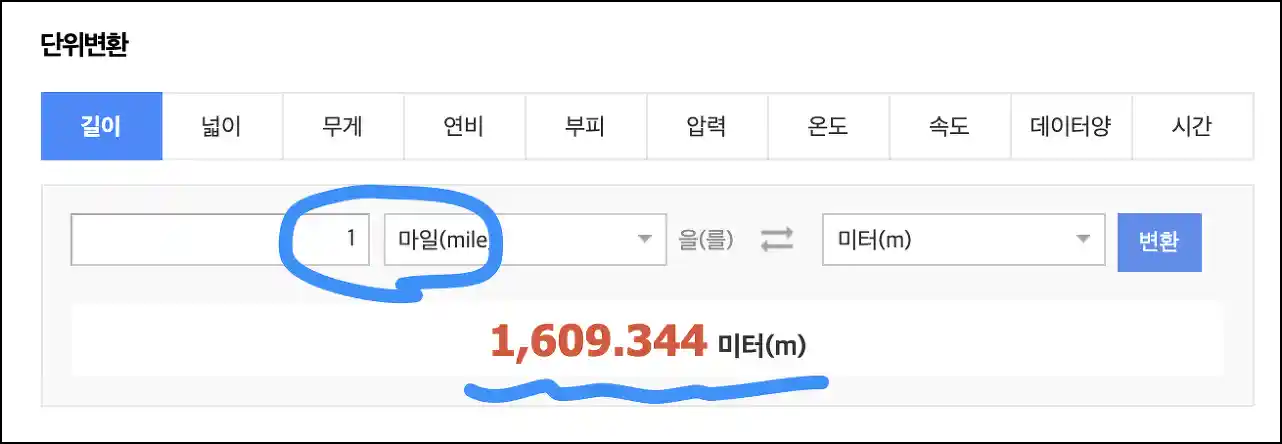Click the 1,609.344 result value
The width and height of the screenshot is (1282, 444).
coord(598,342)
